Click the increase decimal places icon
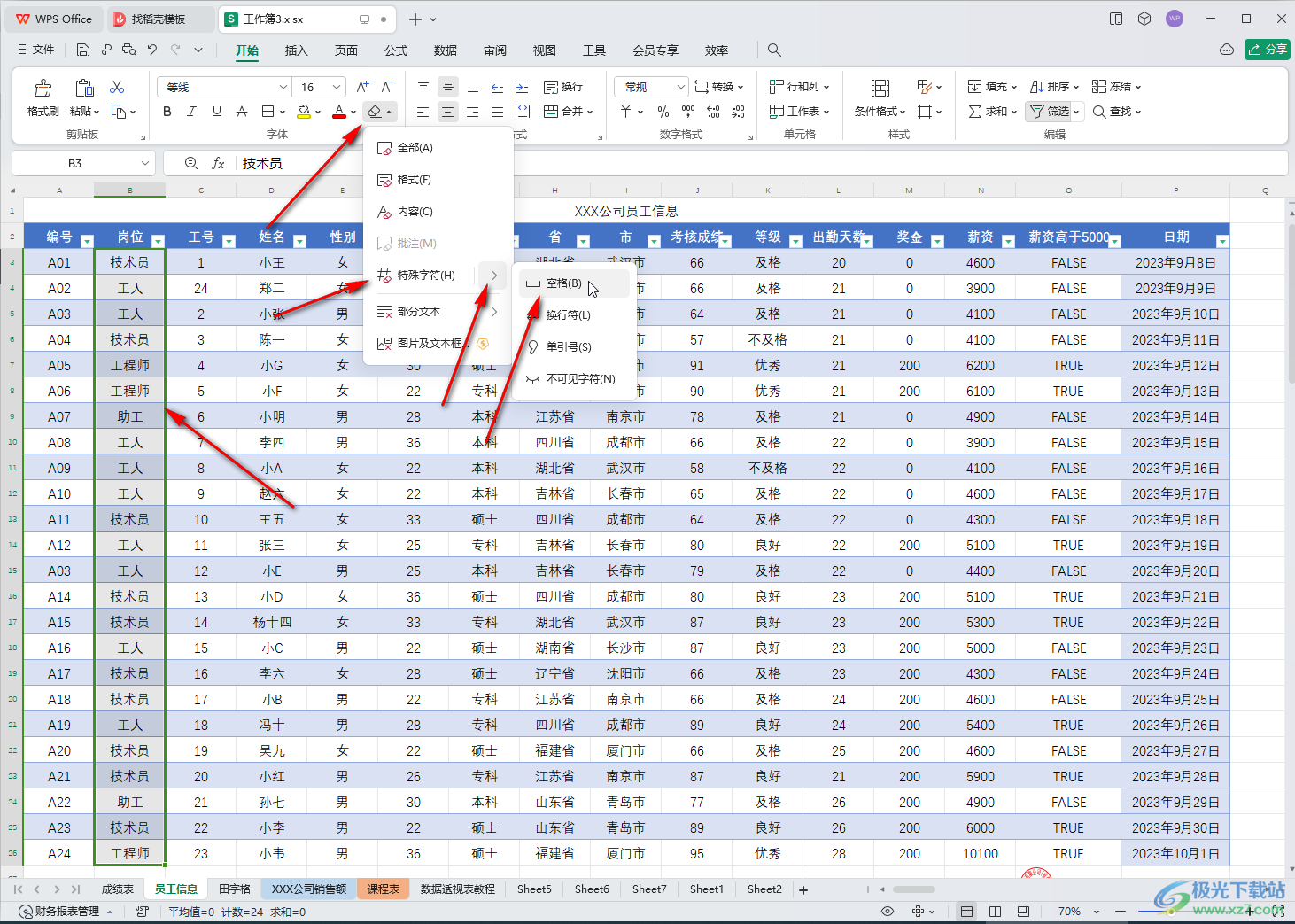 [x=714, y=112]
